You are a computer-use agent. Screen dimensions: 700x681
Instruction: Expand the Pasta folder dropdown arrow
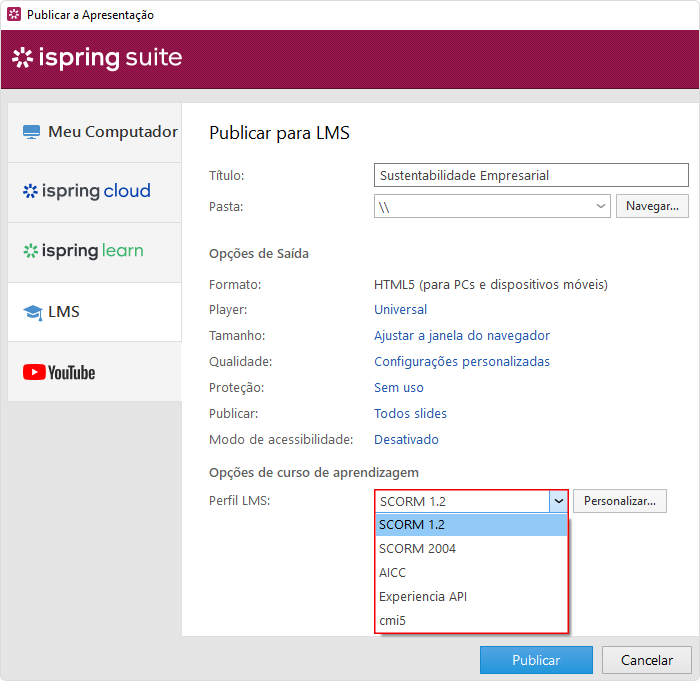click(x=601, y=206)
